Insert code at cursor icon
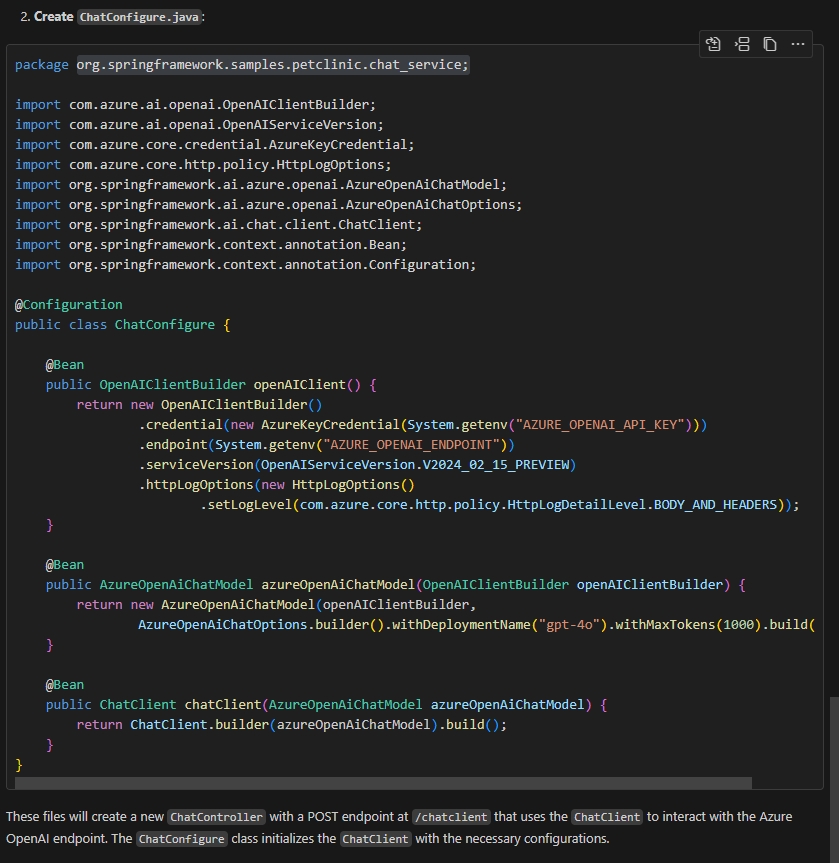The height and width of the screenshot is (863, 839). point(742,44)
